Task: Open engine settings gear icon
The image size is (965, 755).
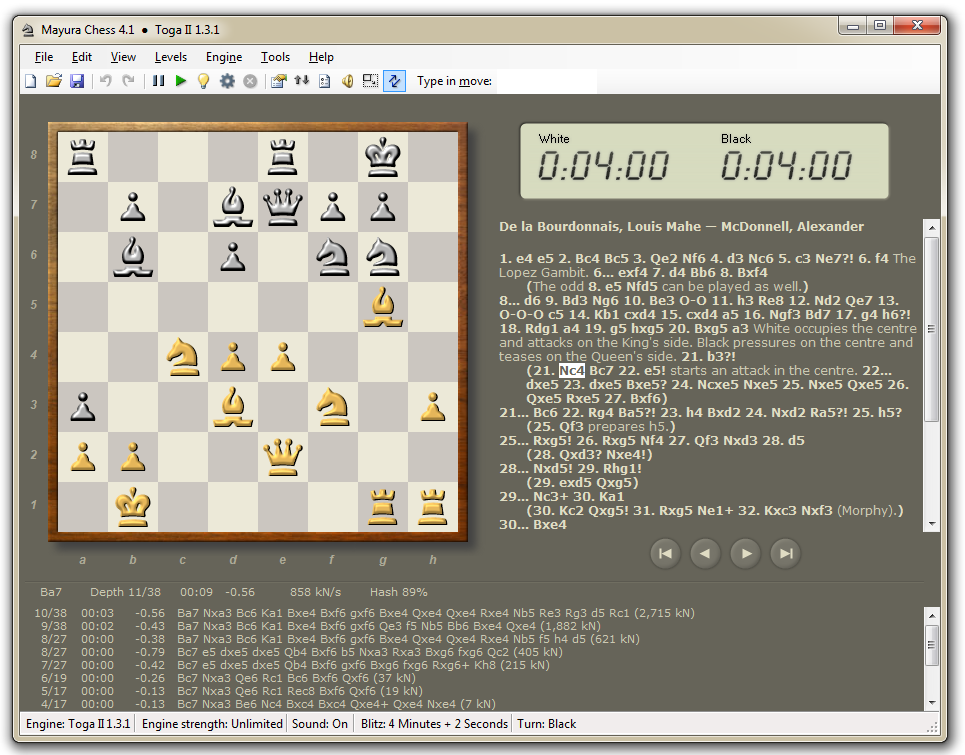Action: pos(227,81)
